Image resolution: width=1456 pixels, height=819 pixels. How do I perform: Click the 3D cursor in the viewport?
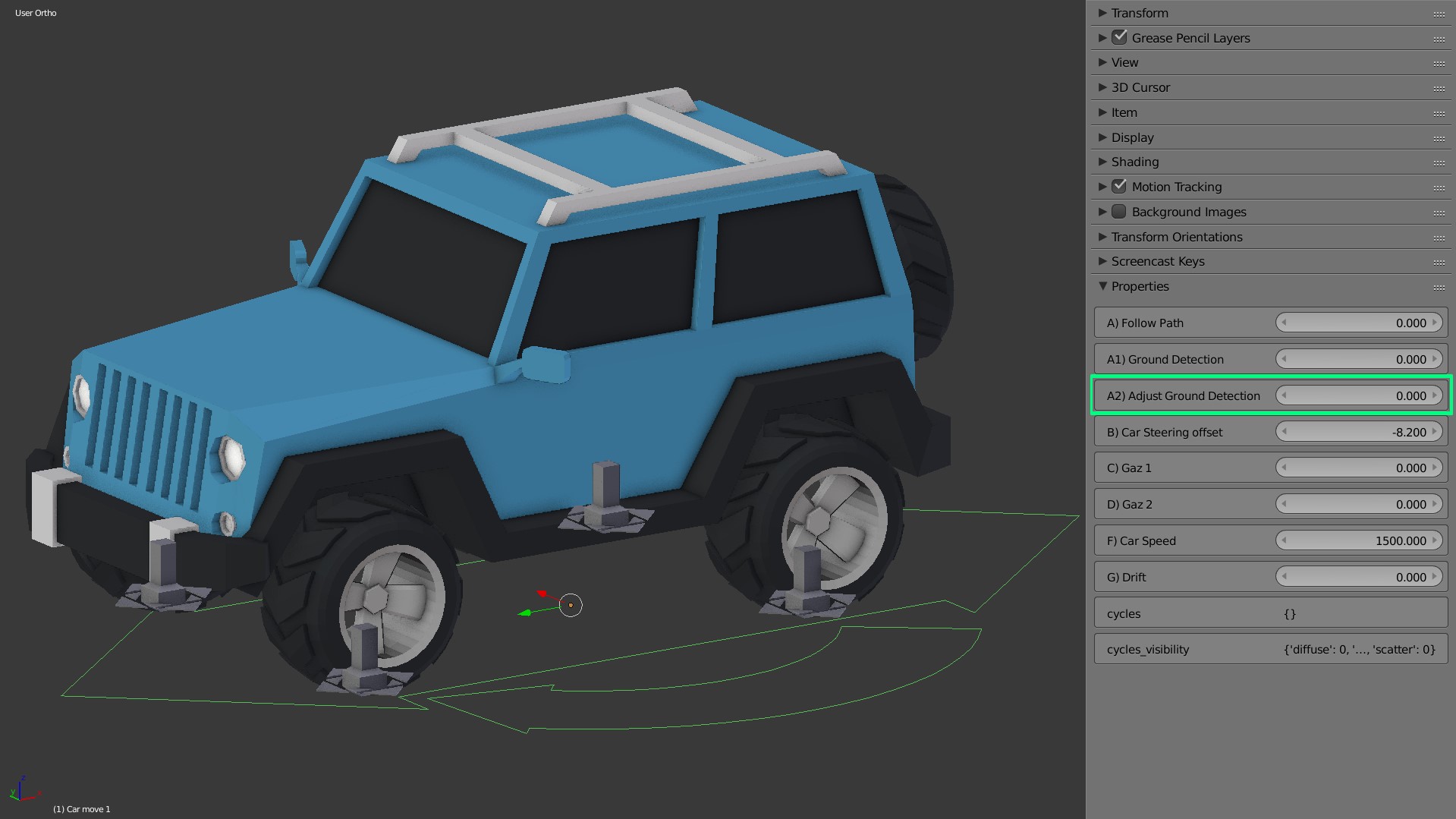tap(570, 605)
